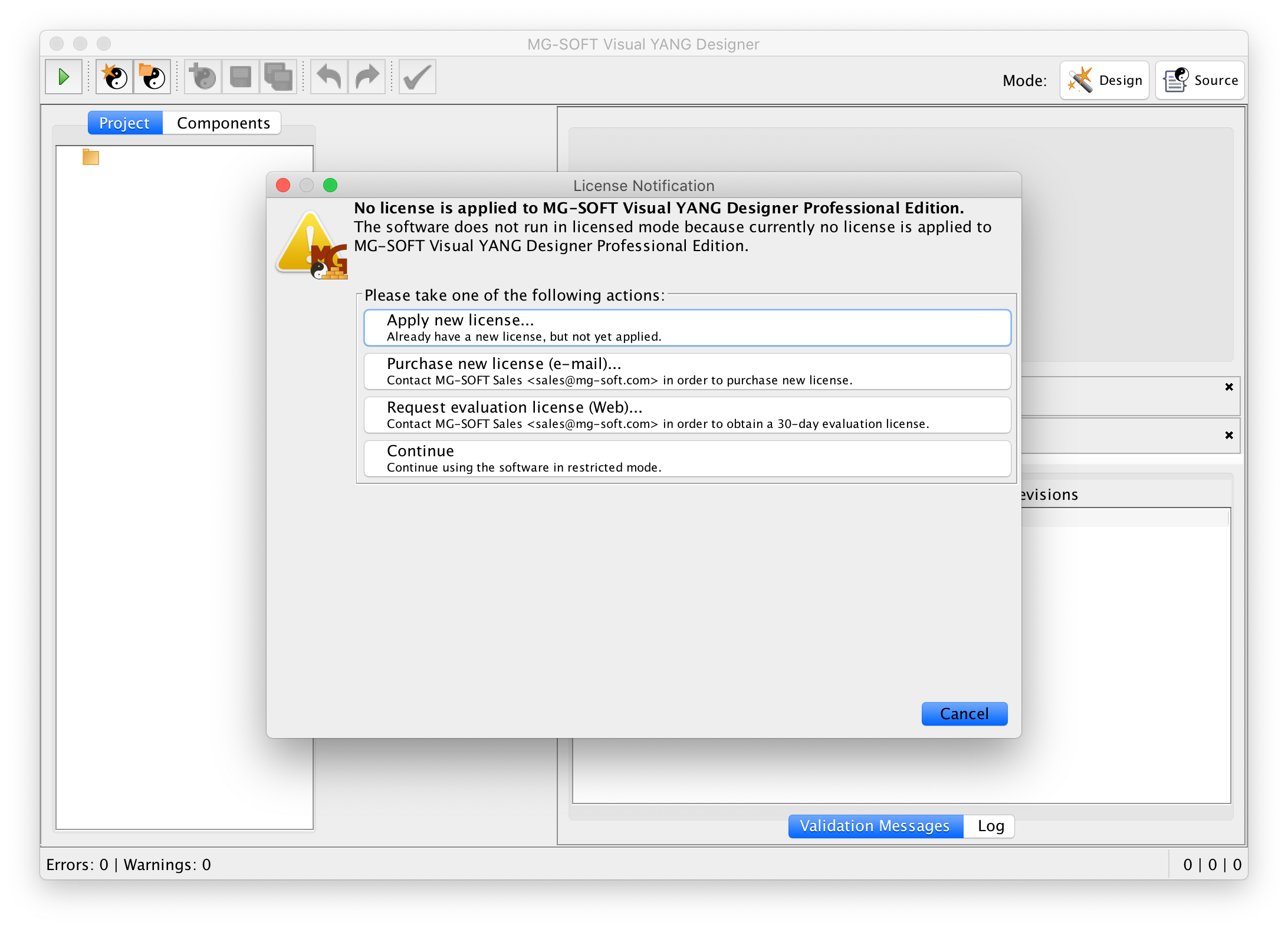Click the Save floppy disk icon
The image size is (1288, 929).
(241, 77)
